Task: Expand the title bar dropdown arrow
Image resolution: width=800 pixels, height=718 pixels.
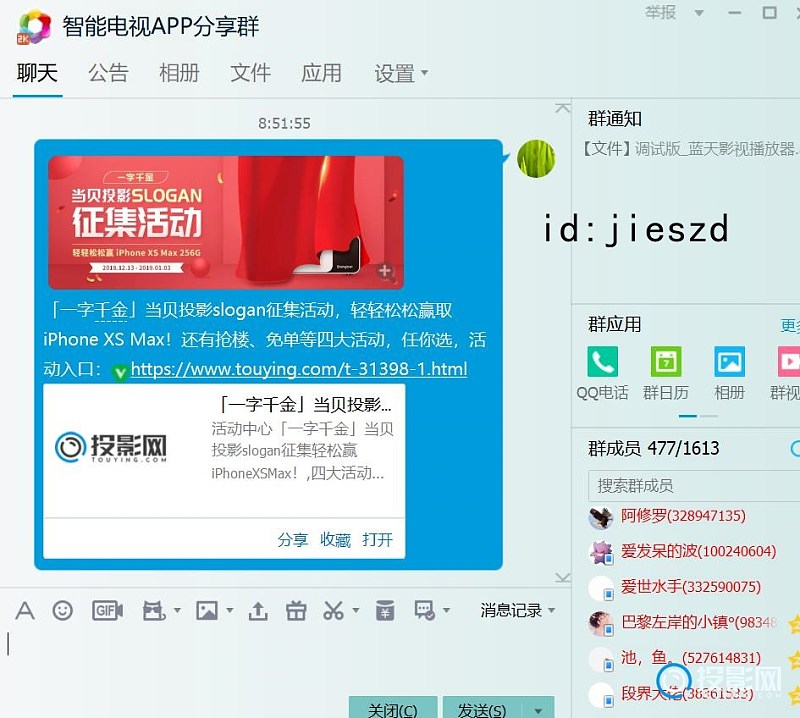Action: [699, 13]
